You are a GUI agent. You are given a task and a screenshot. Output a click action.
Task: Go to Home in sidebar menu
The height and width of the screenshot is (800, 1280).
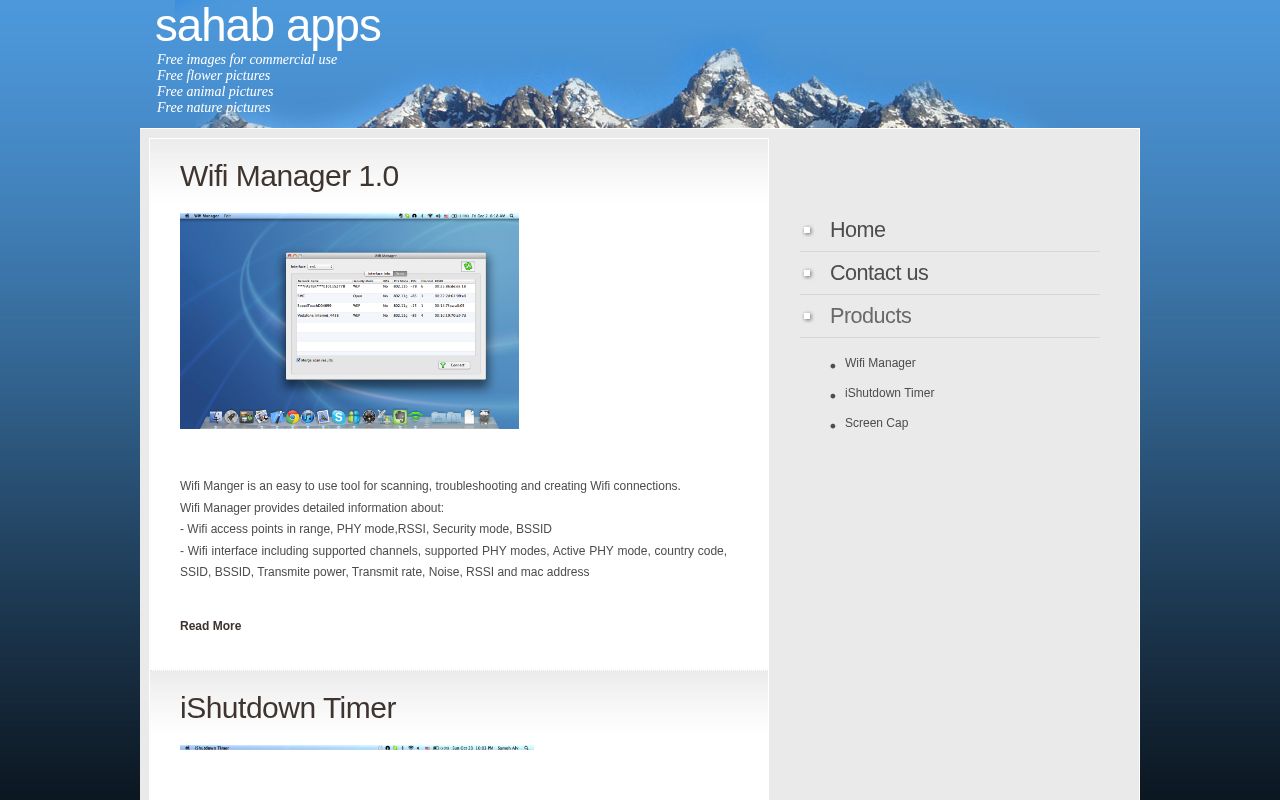pos(857,230)
